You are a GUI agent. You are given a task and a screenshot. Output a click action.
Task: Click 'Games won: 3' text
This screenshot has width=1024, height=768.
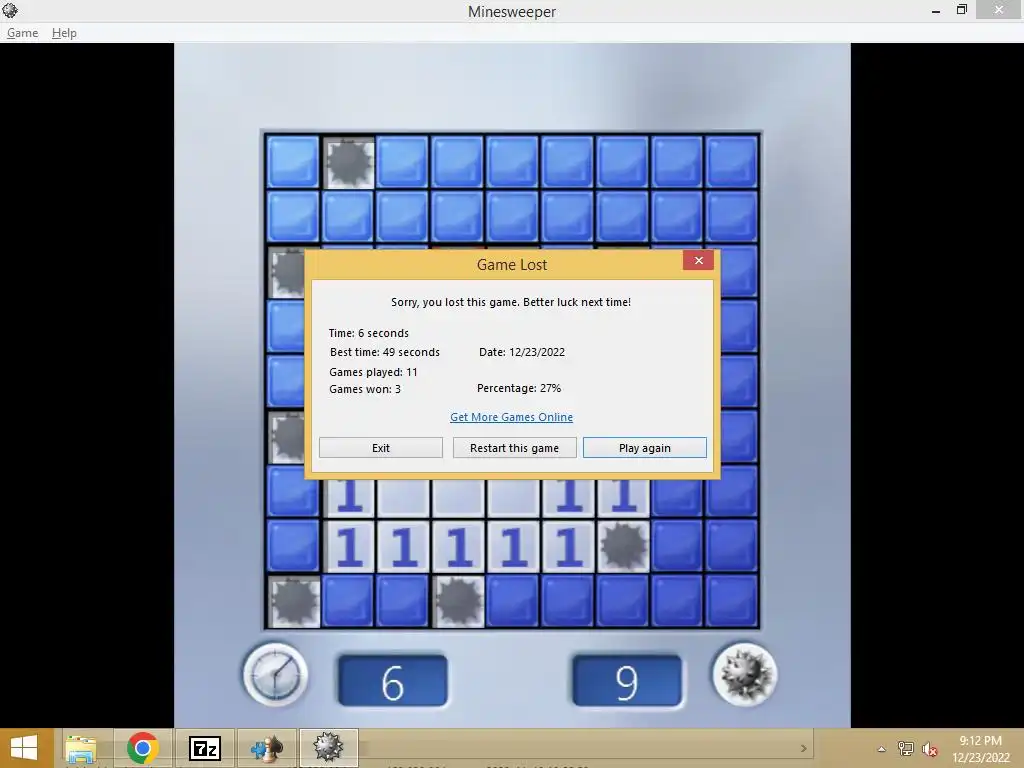pos(364,389)
